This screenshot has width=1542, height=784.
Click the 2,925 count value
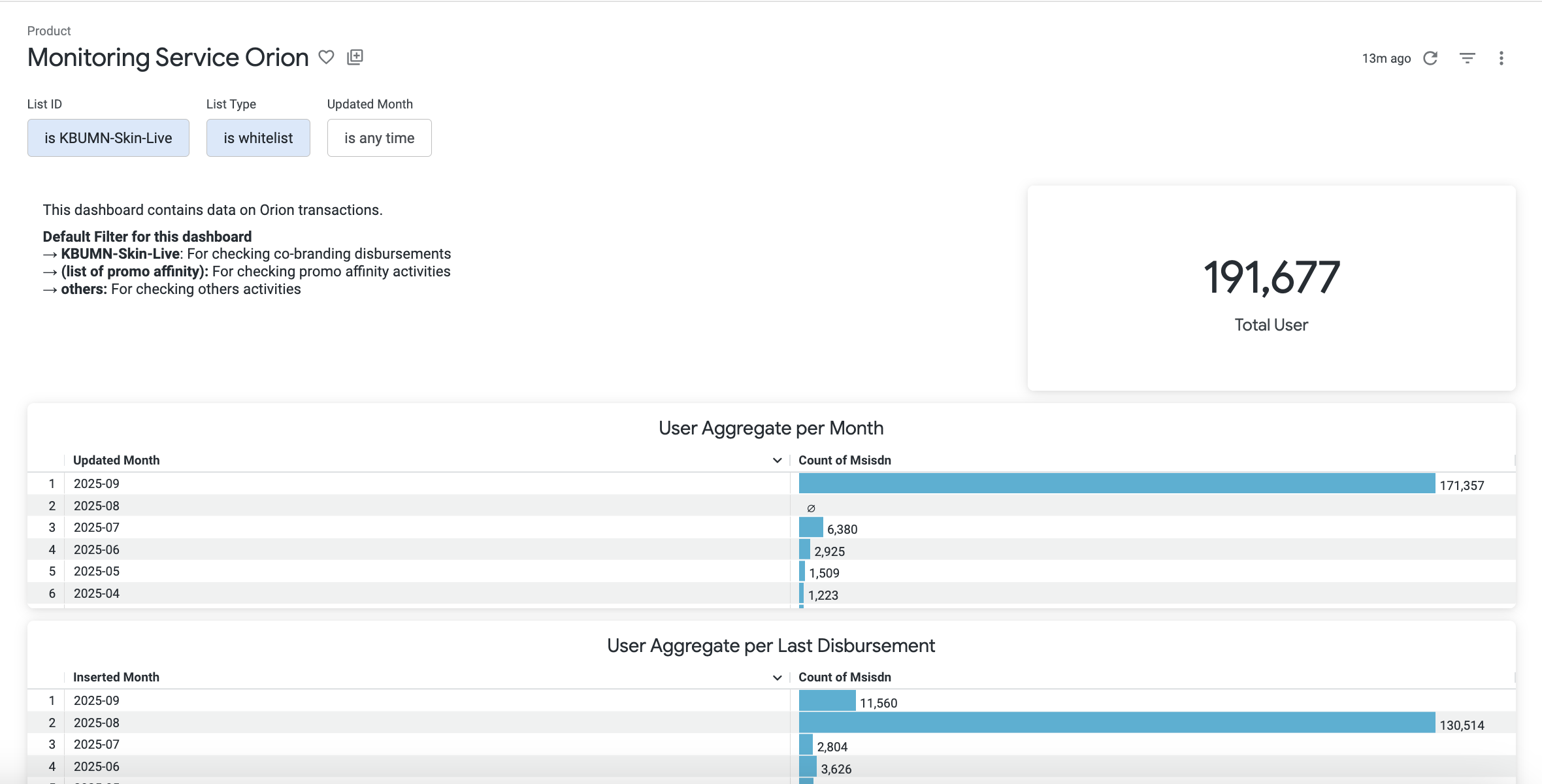point(830,551)
